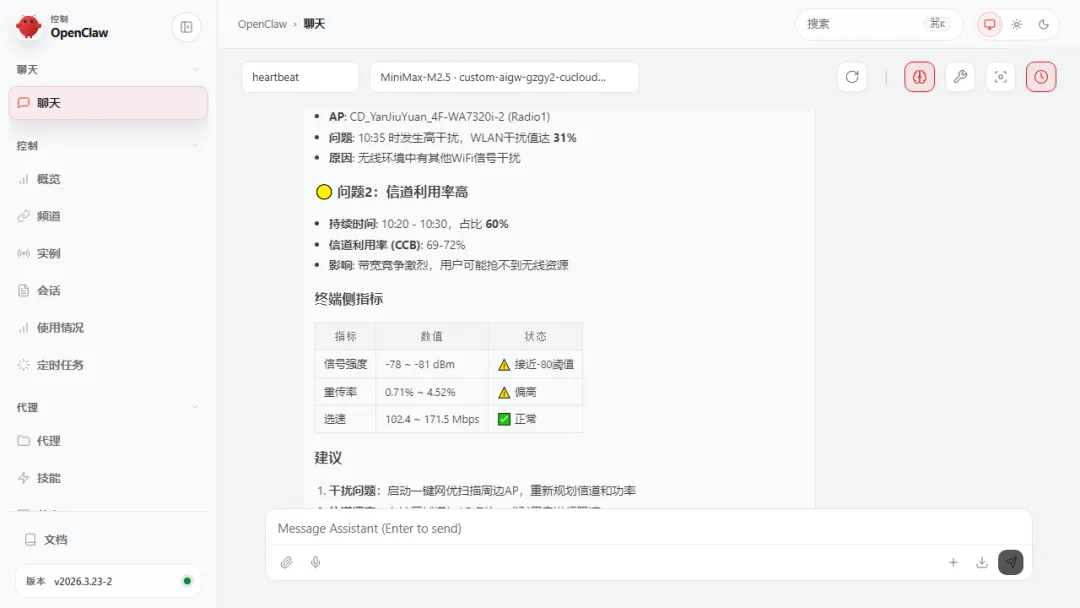This screenshot has height=608, width=1080.
Task: Click the OpenClaw breadcrumb link
Action: coord(262,24)
